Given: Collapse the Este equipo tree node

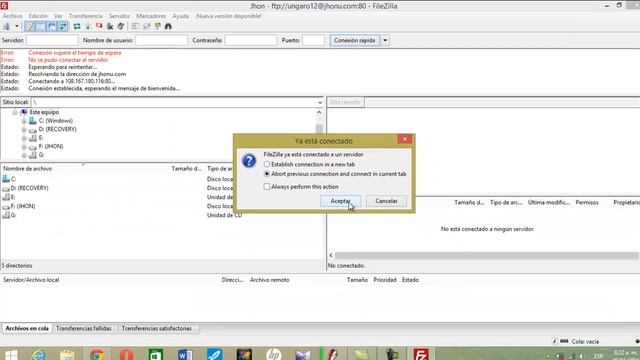Looking at the screenshot, I should [x=15, y=112].
